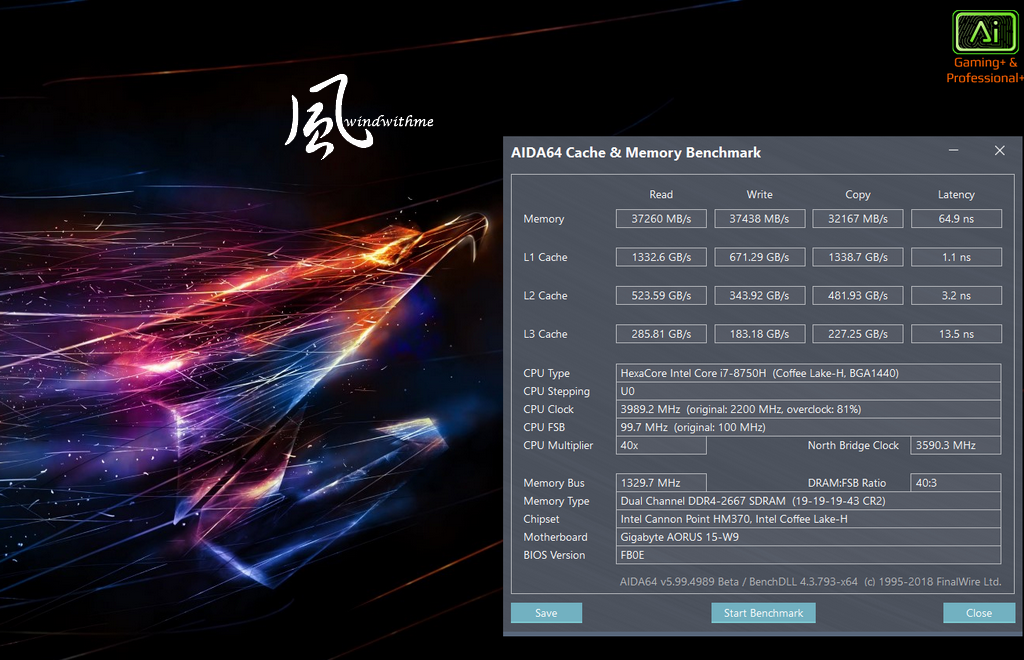Click the Copy column header
Image resolution: width=1024 pixels, height=660 pixels.
pyautogui.click(x=857, y=195)
